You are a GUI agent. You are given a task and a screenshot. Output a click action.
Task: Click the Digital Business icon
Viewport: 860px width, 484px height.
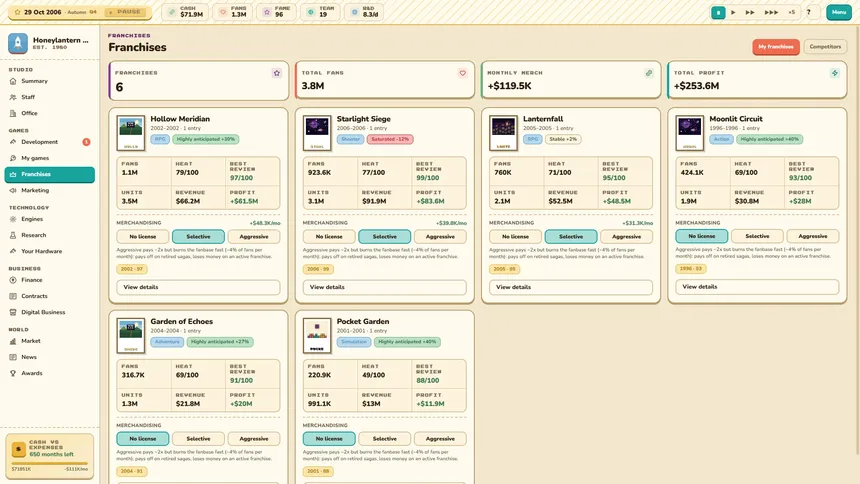13,312
